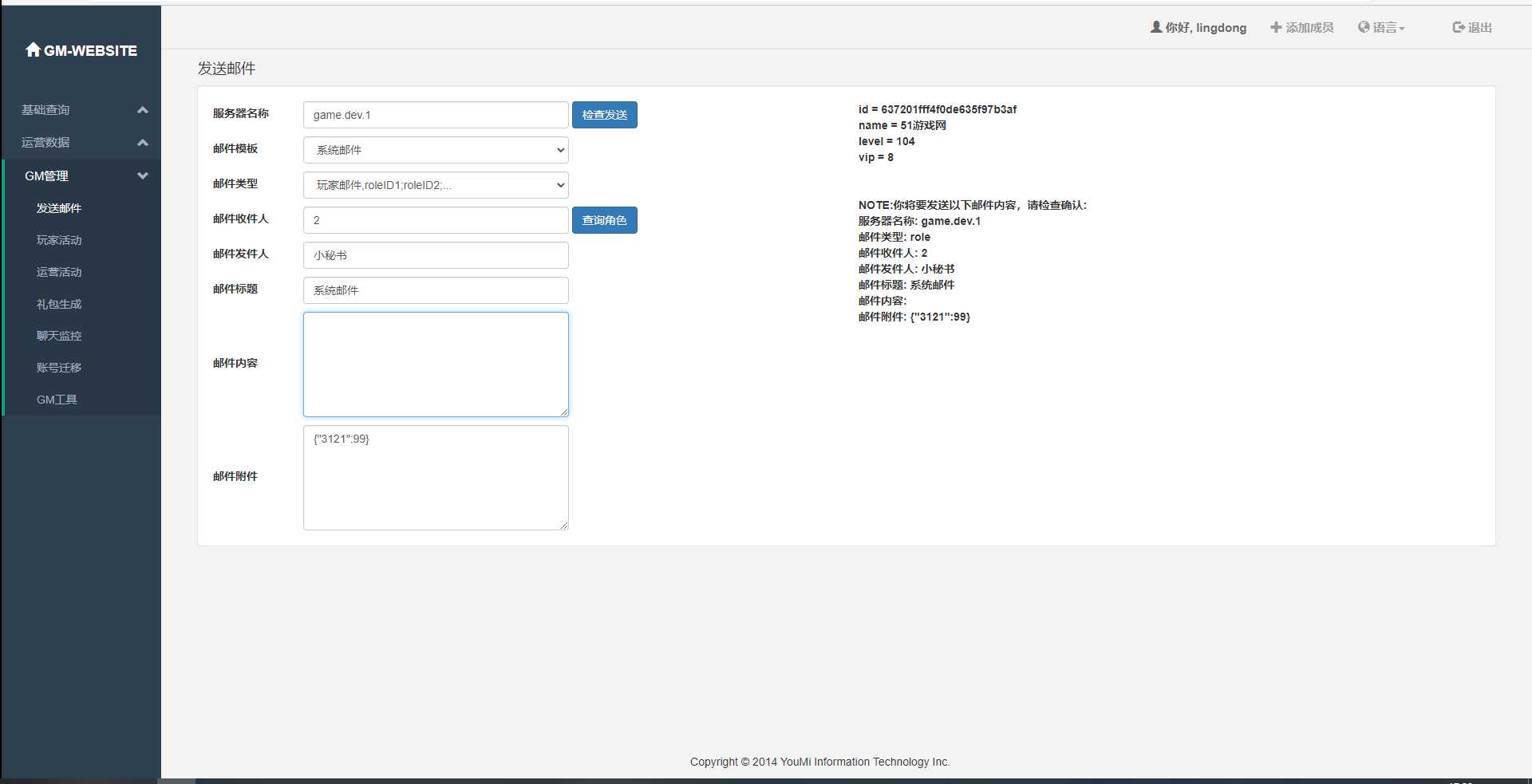
Task: Click the 退出 logout icon
Action: (x=1458, y=27)
